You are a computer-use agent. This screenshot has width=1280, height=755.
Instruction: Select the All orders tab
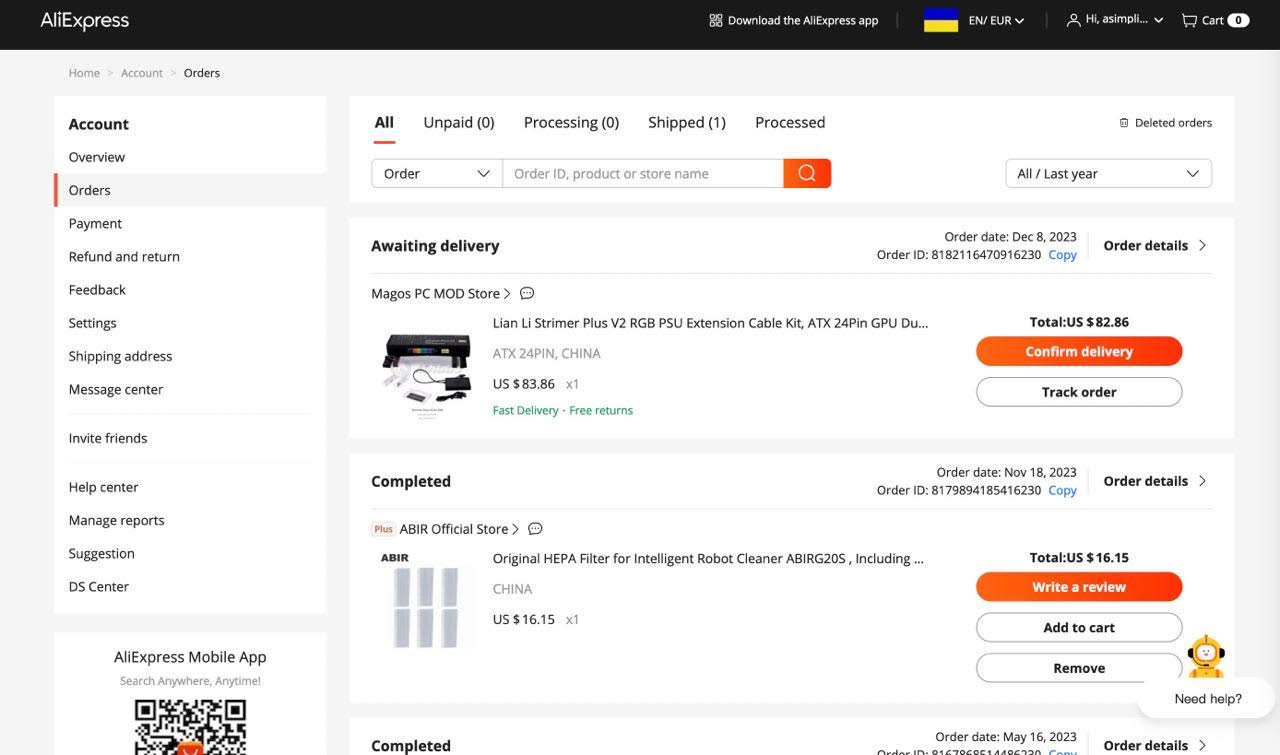point(384,123)
